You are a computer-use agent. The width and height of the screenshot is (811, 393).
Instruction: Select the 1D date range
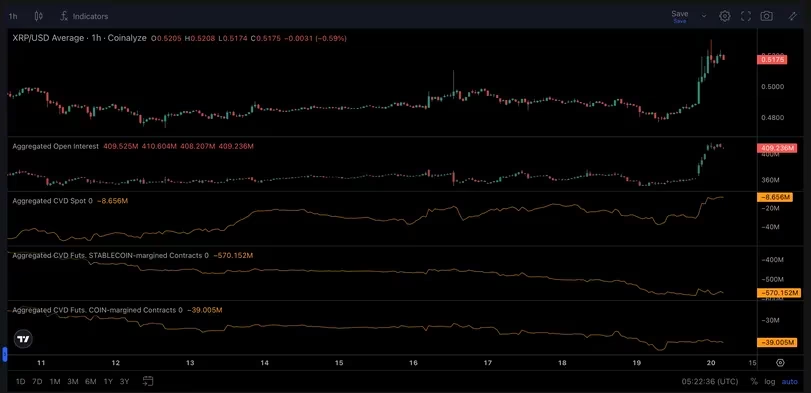[x=20, y=382]
